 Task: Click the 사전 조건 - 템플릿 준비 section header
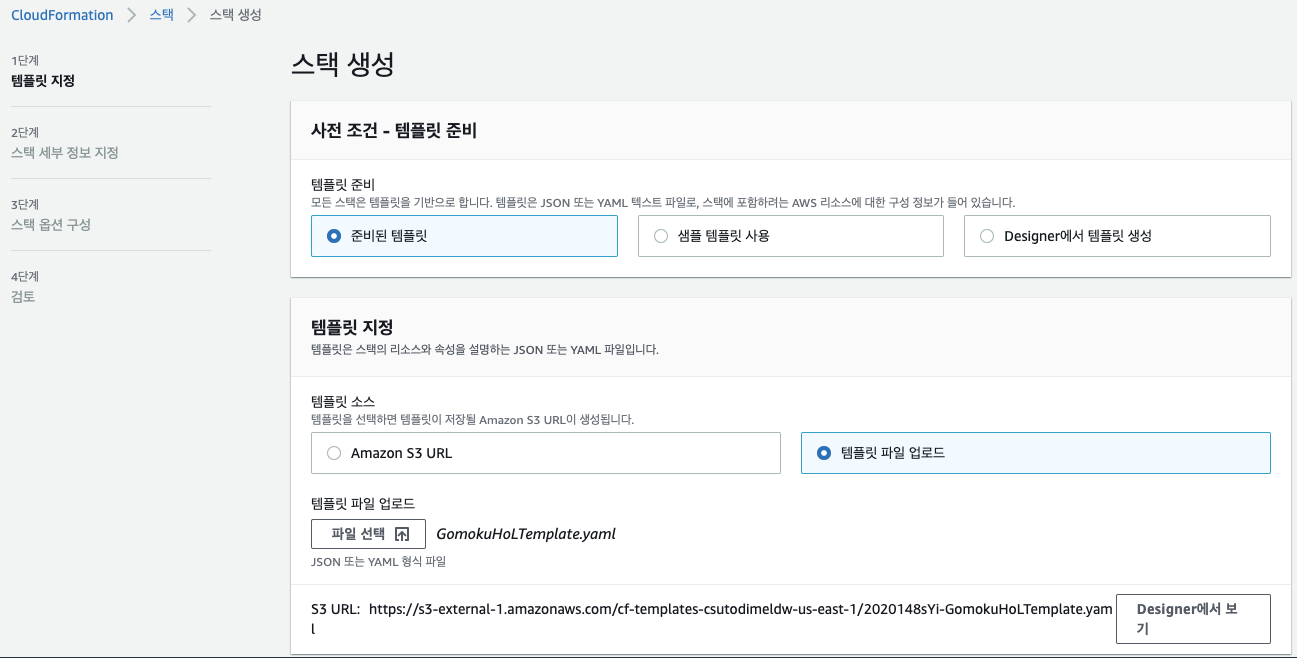[x=394, y=130]
